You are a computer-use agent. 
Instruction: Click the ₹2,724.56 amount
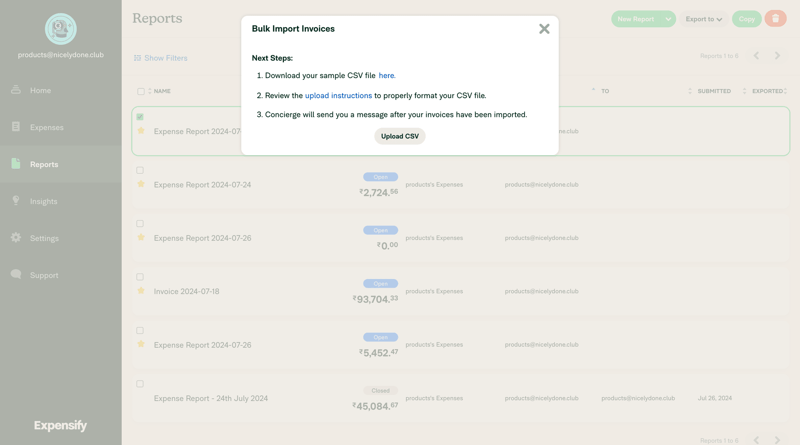(379, 192)
